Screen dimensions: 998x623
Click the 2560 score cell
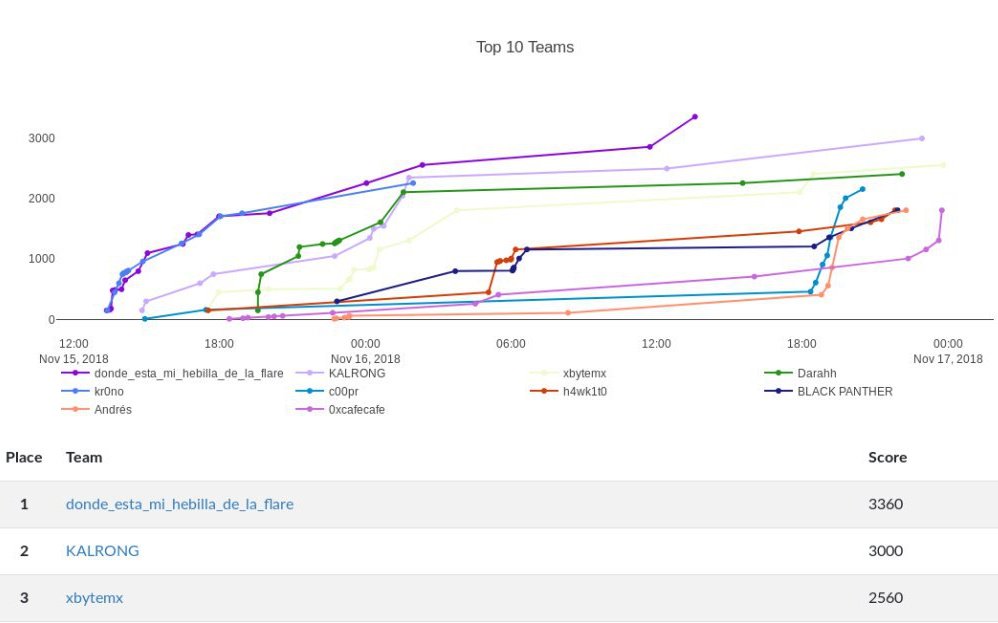click(x=885, y=598)
